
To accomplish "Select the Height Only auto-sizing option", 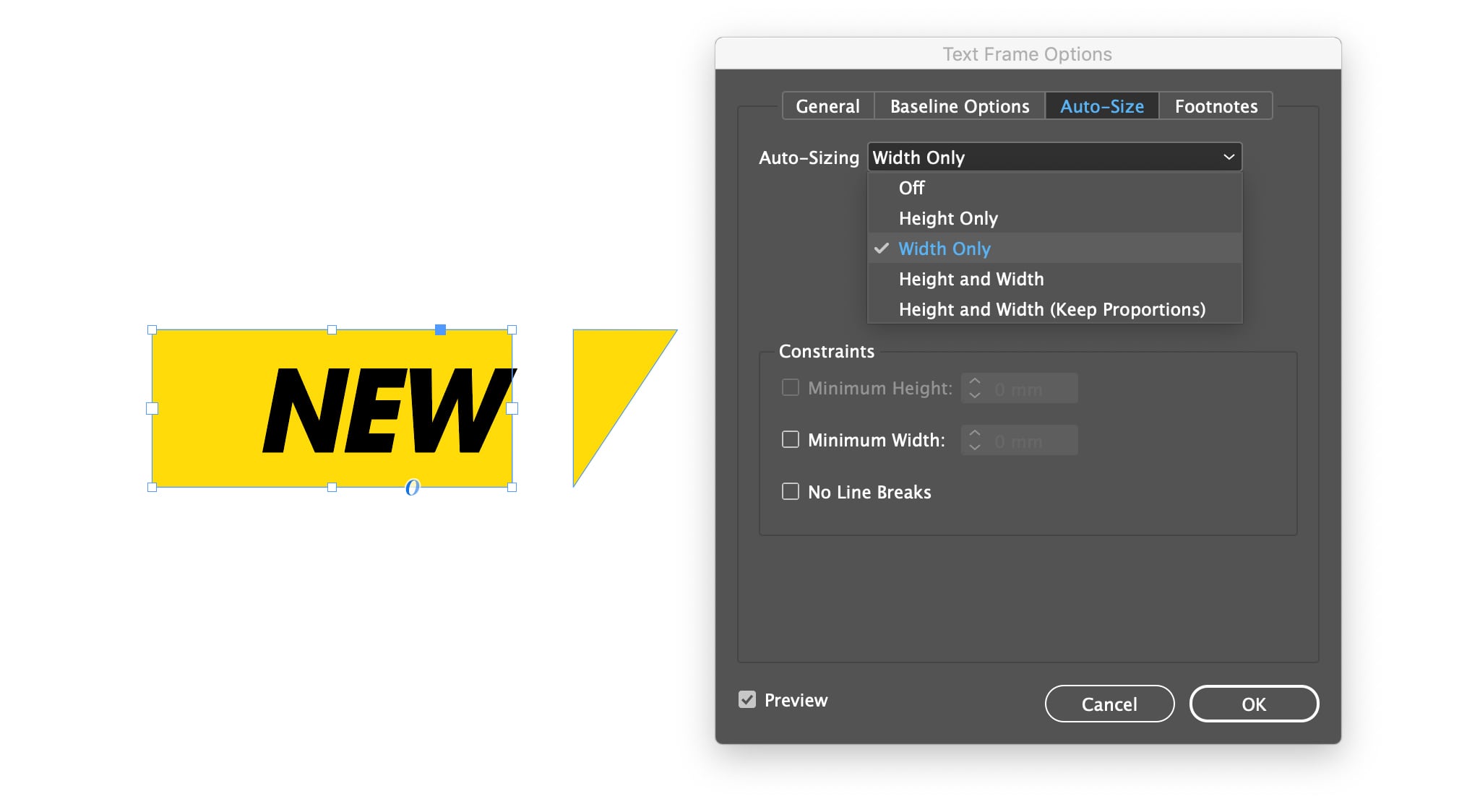I will (x=948, y=219).
